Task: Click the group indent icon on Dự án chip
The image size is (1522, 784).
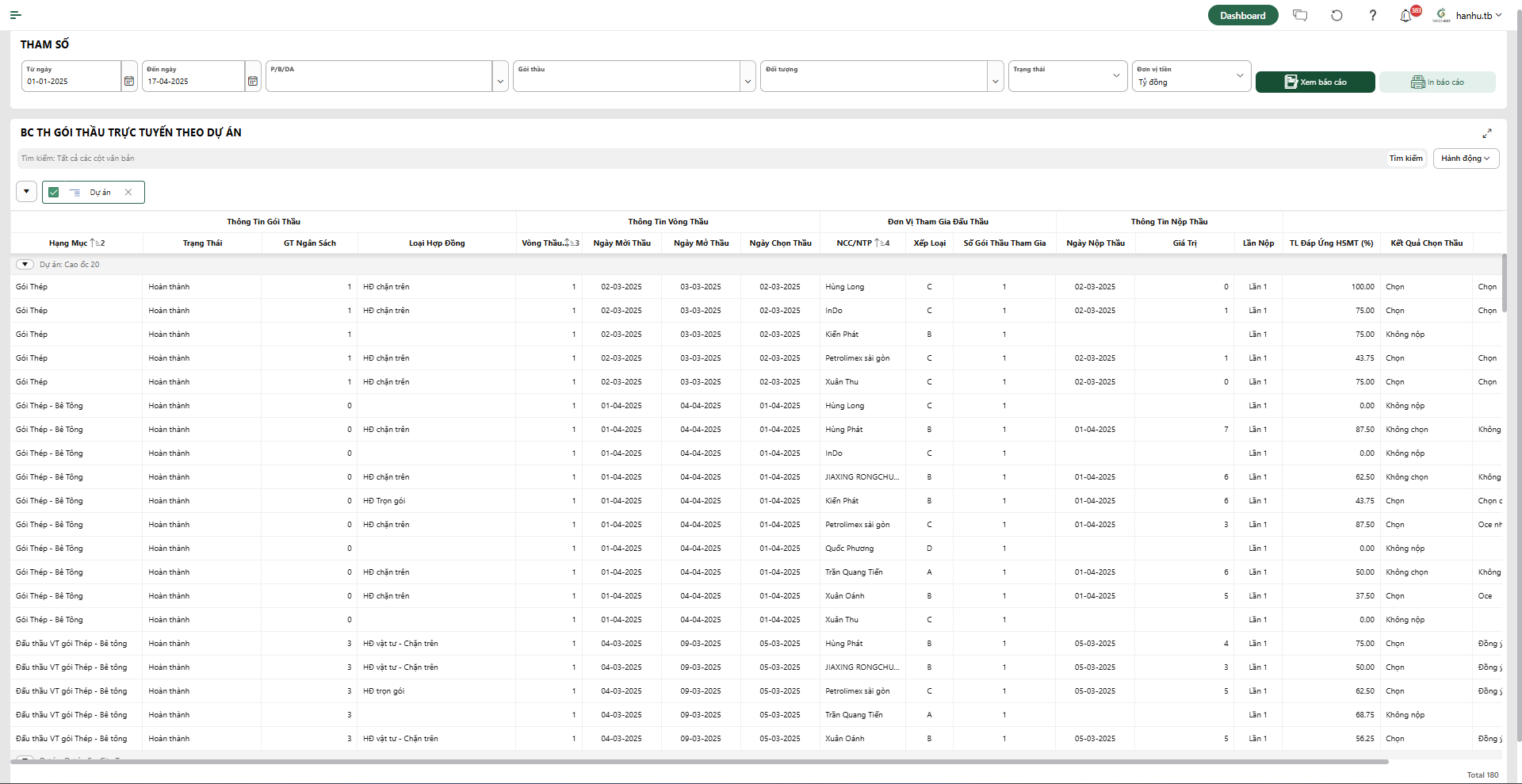Action: 75,193
